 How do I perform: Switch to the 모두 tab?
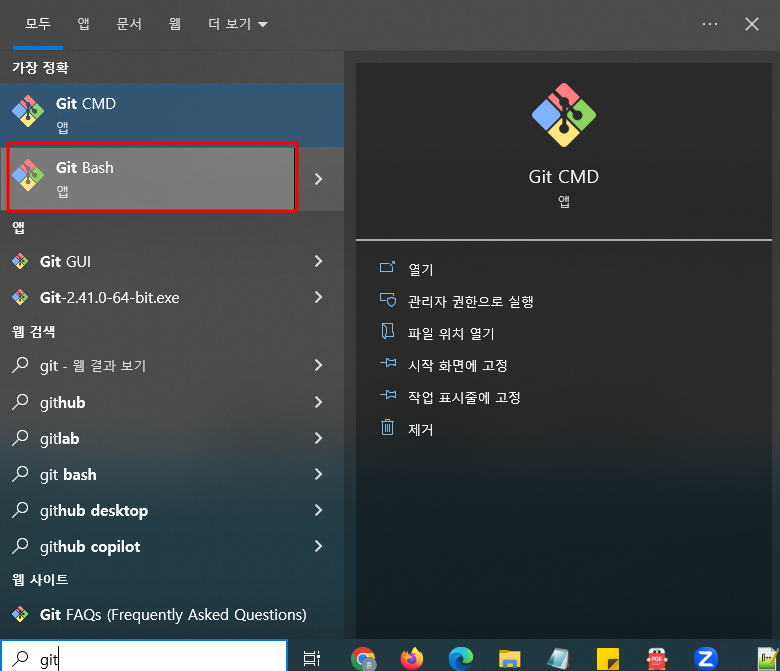(x=38, y=24)
